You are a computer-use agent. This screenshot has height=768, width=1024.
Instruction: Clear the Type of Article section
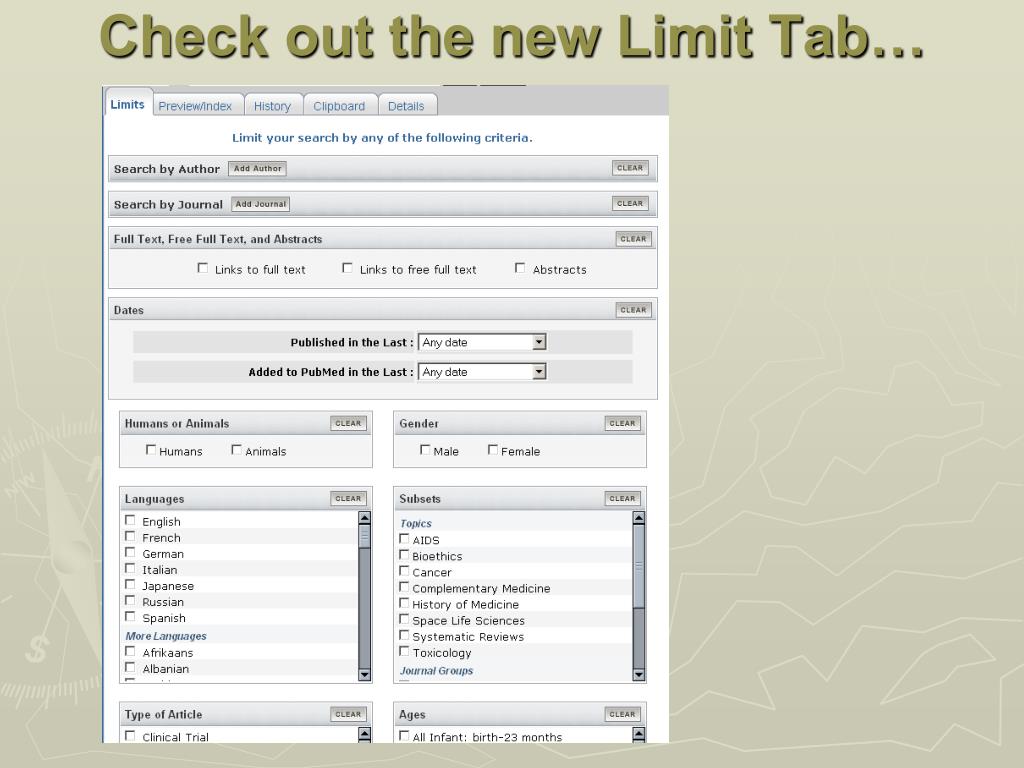[x=348, y=714]
